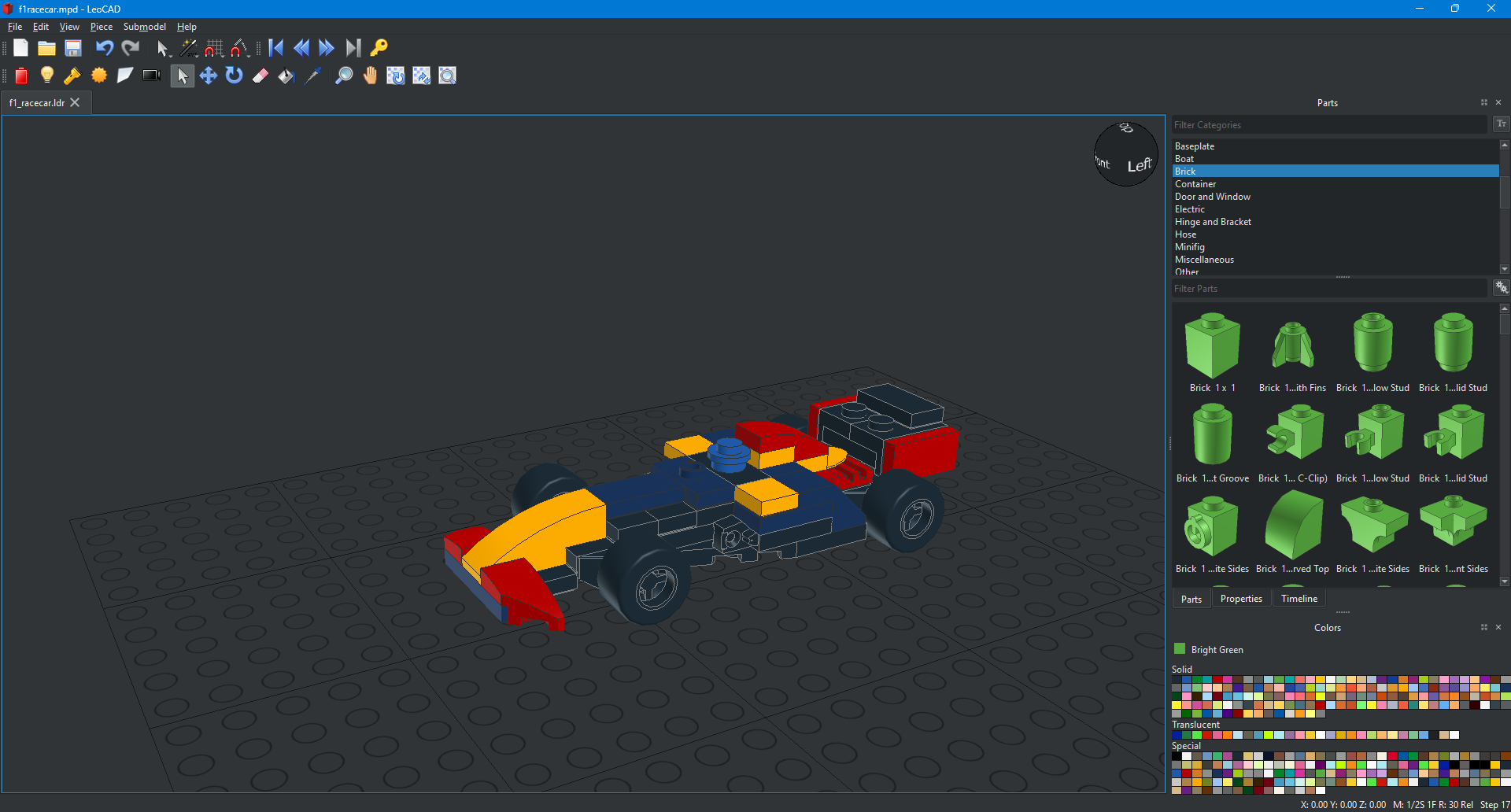Go to the previous step

coord(301,48)
